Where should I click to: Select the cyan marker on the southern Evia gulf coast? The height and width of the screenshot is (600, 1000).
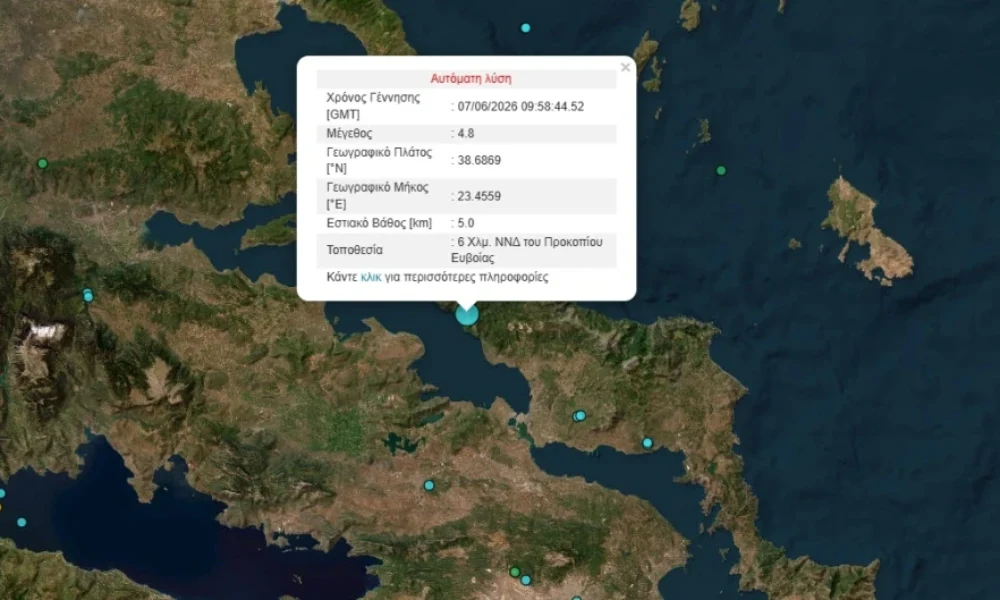pyautogui.click(x=647, y=443)
